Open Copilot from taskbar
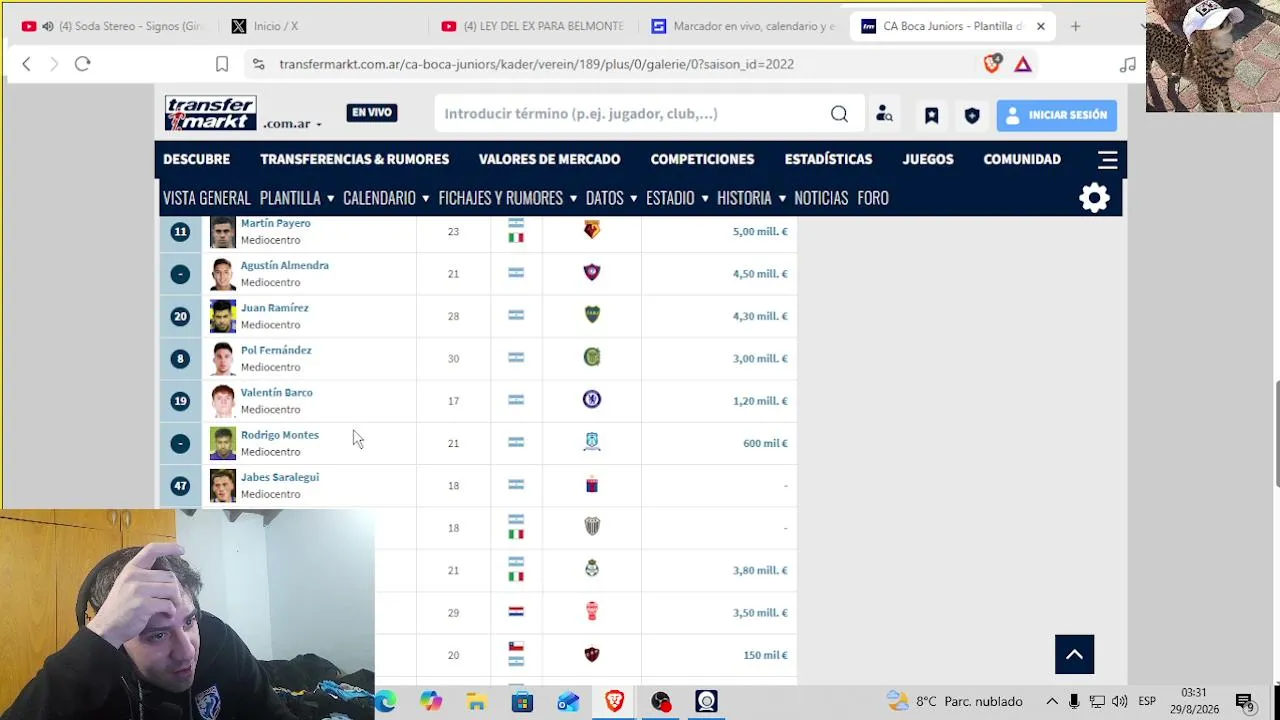Image resolution: width=1280 pixels, height=720 pixels. point(431,701)
